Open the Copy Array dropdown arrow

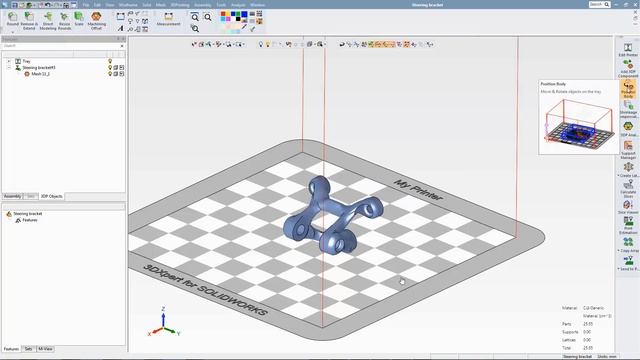click(x=619, y=251)
